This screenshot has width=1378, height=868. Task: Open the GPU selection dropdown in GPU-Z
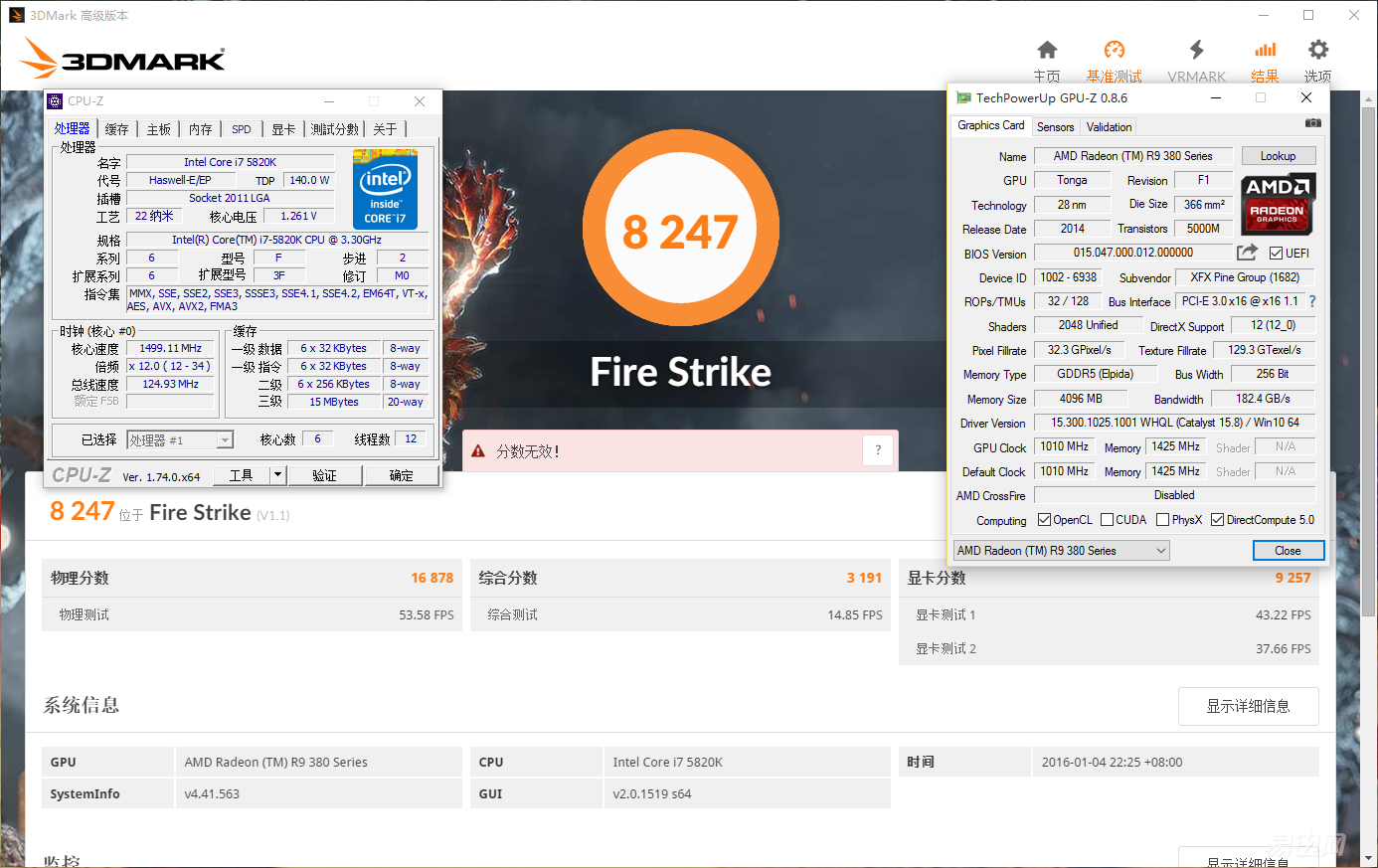coord(1062,551)
